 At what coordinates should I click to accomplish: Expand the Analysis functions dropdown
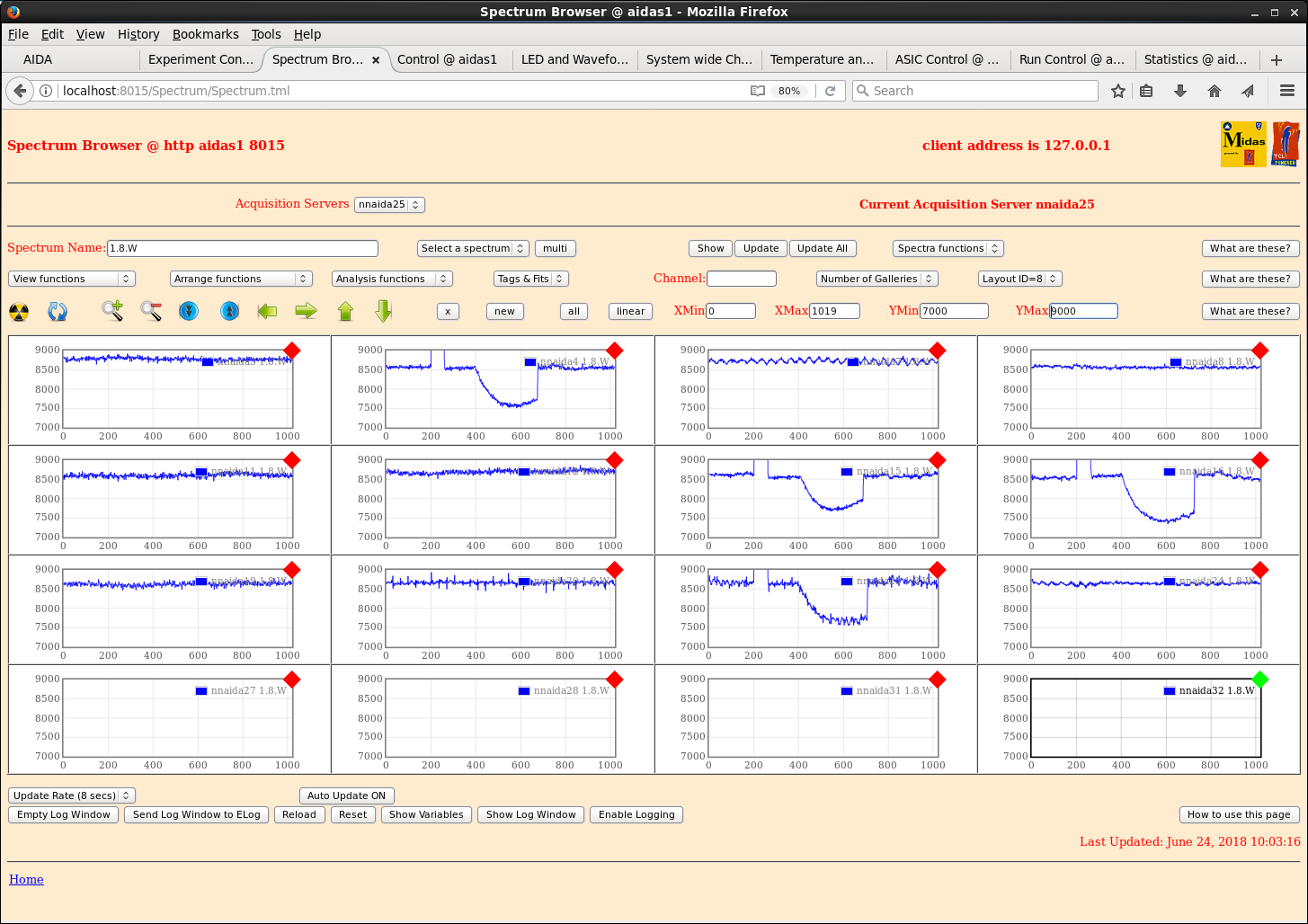tap(392, 280)
